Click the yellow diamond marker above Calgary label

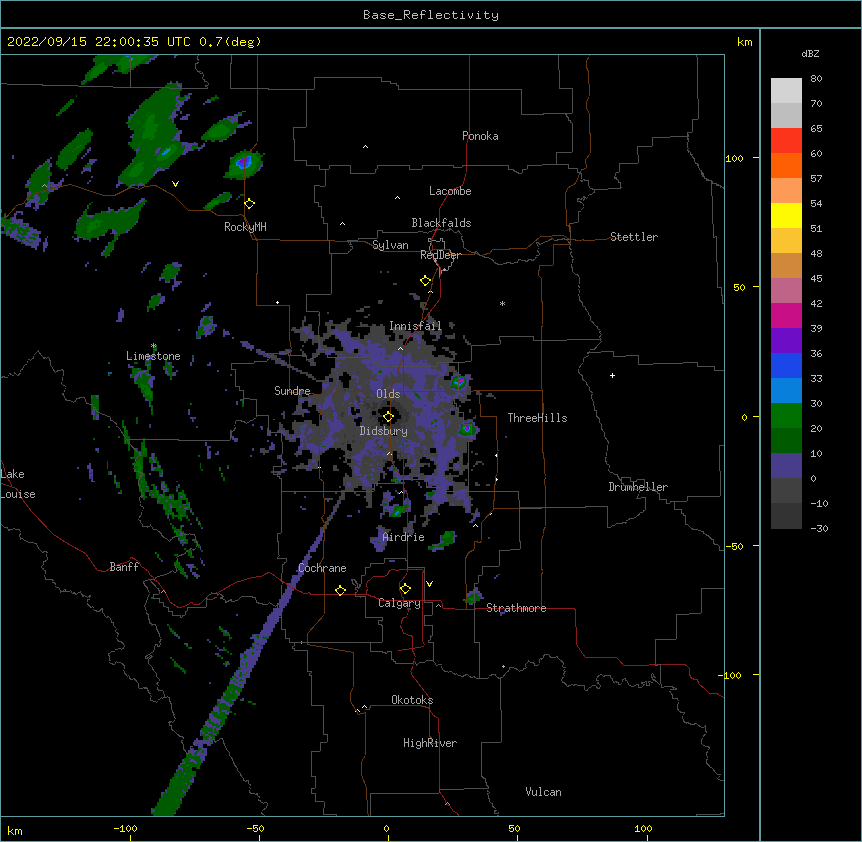405,589
